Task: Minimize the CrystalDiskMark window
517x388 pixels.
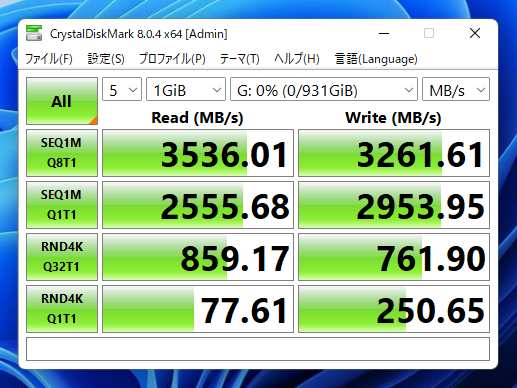Action: coord(384,33)
